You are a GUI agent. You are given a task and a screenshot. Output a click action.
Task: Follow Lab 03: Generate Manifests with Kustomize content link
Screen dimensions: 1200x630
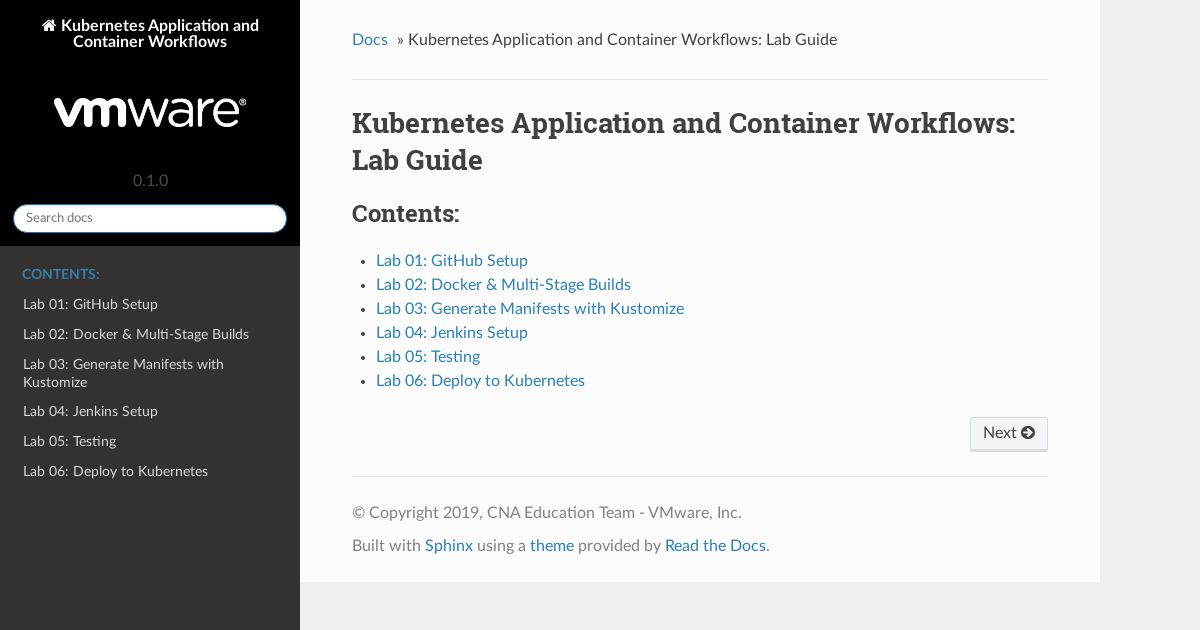click(530, 309)
